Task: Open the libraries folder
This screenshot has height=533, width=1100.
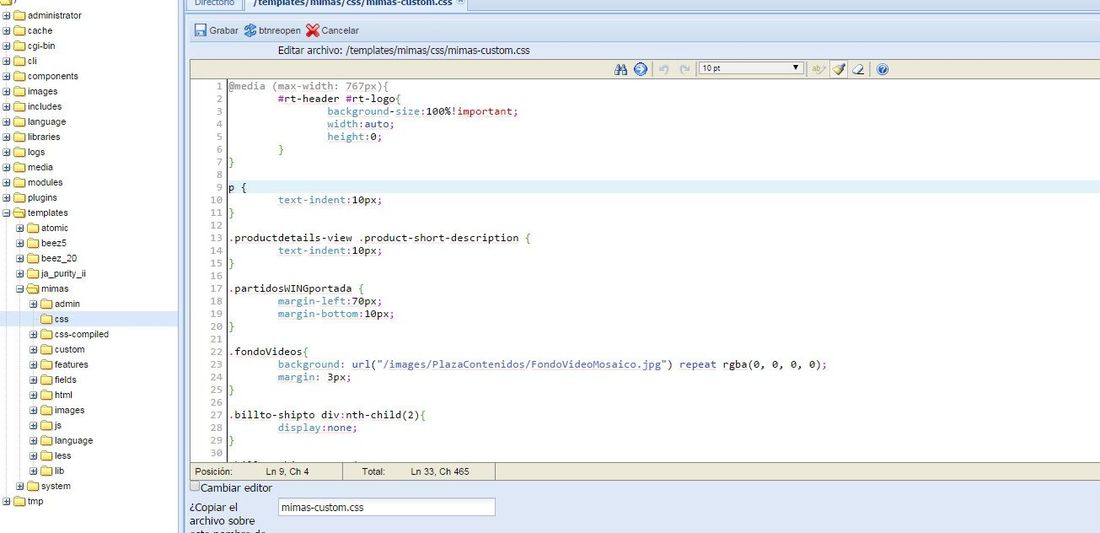Action: [x=43, y=137]
